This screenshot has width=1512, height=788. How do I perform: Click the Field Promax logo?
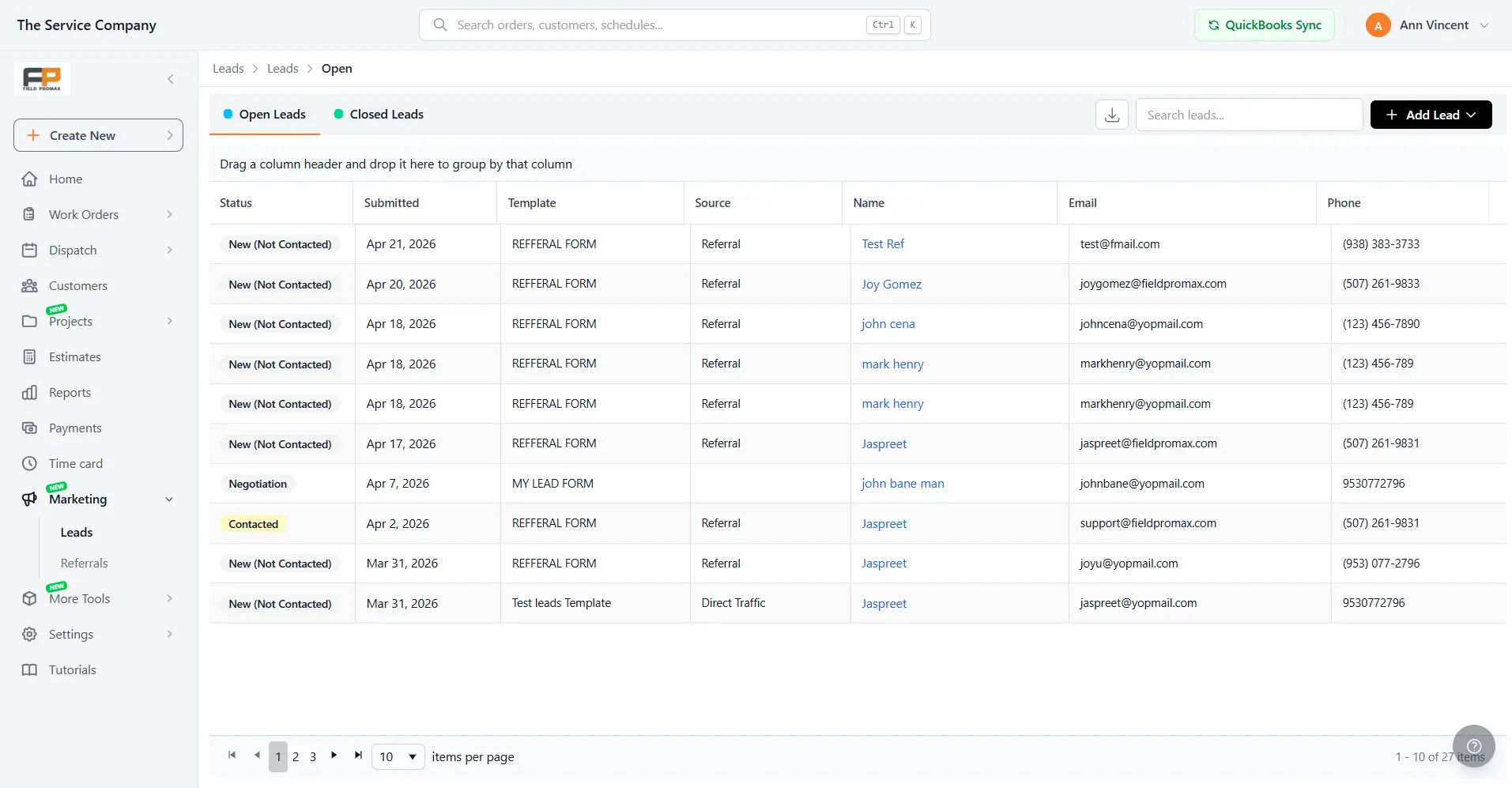click(x=42, y=79)
